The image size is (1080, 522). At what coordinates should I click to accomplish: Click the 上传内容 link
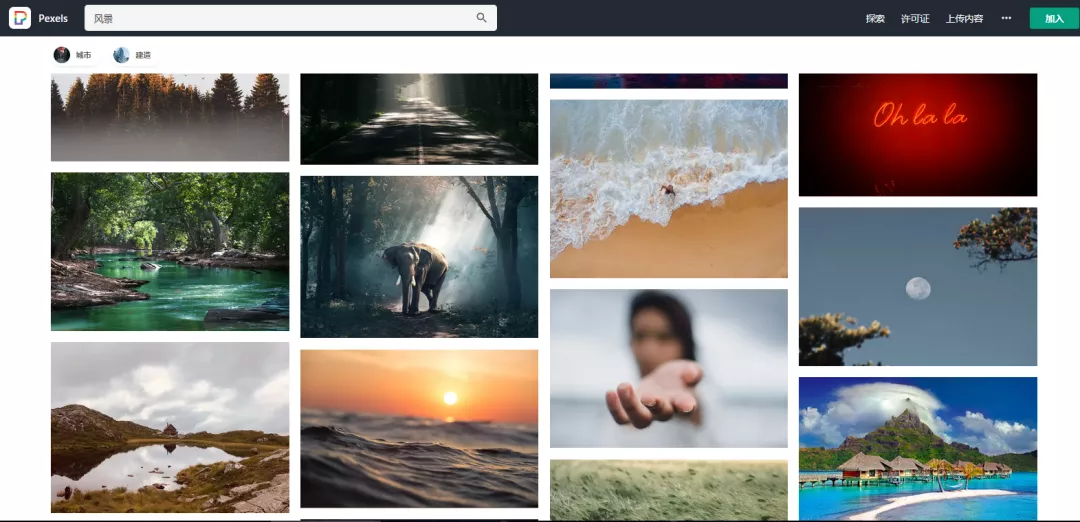click(964, 18)
